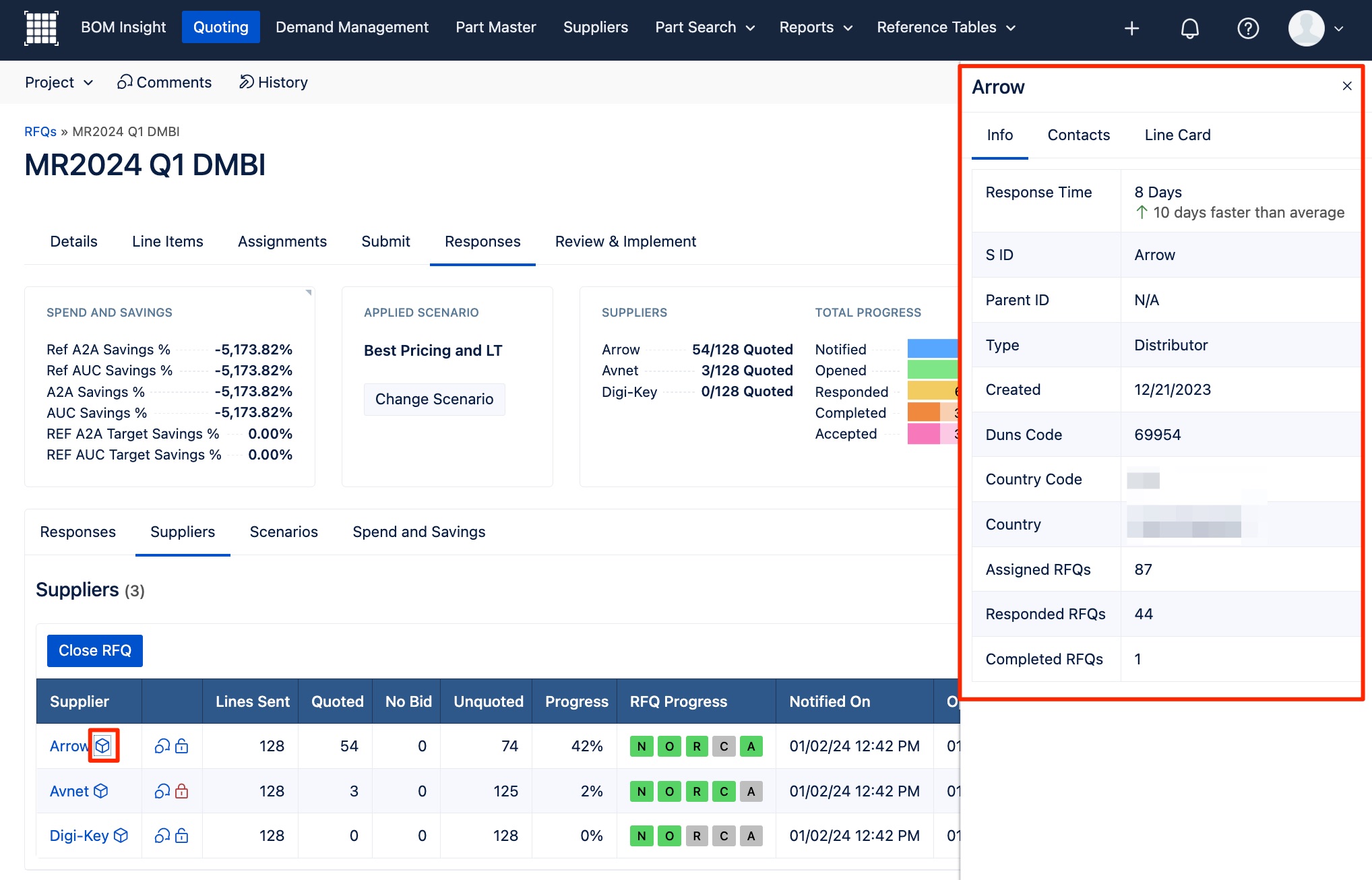The width and height of the screenshot is (1372, 880).
Task: Click Change Scenario button
Action: click(x=434, y=399)
